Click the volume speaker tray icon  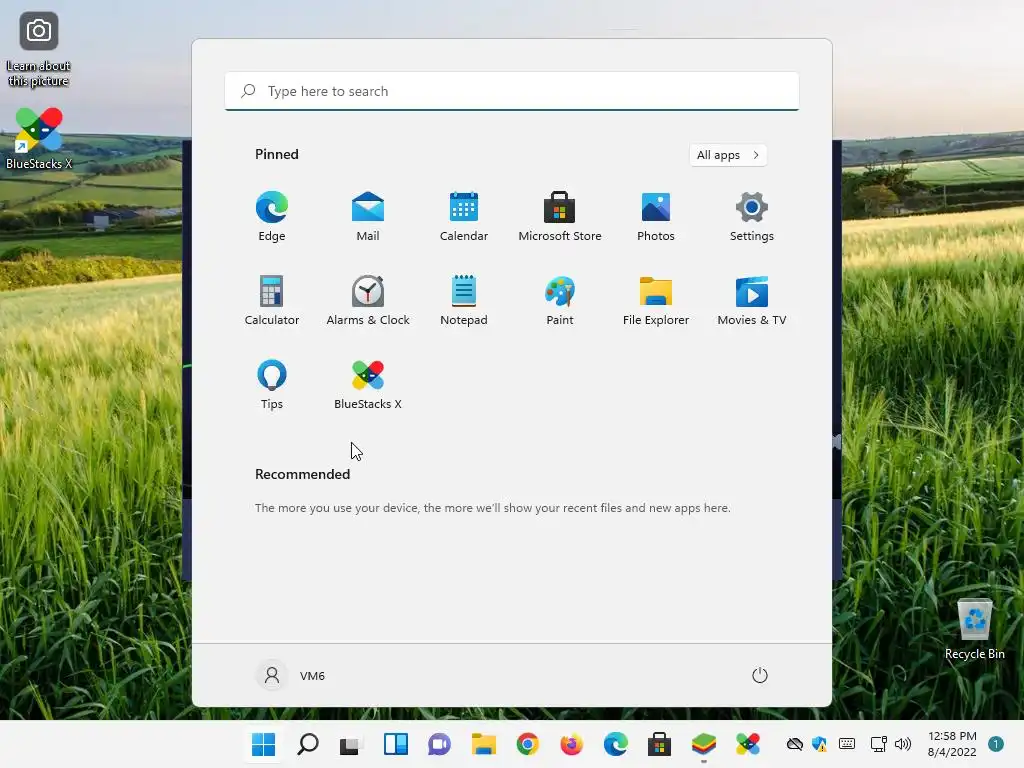coord(903,744)
